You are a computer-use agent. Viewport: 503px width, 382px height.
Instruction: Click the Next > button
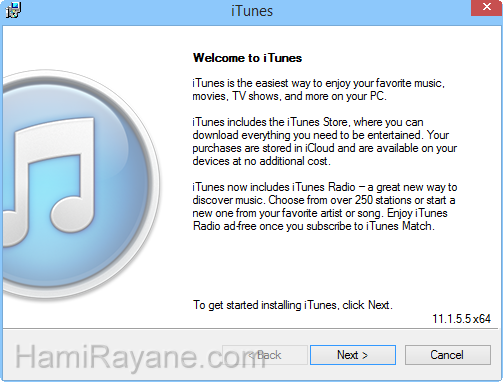[353, 355]
